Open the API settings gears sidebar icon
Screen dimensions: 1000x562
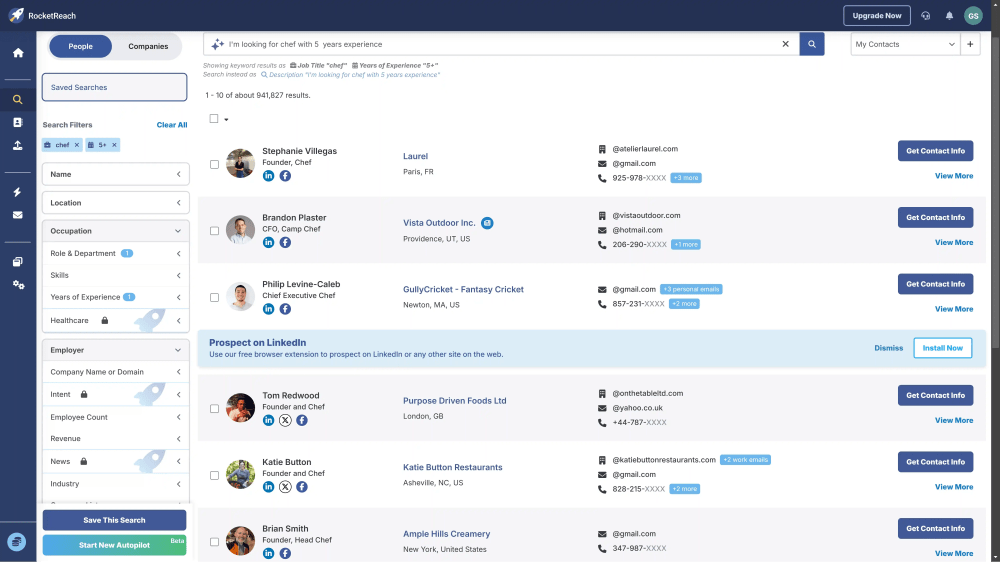tap(18, 285)
